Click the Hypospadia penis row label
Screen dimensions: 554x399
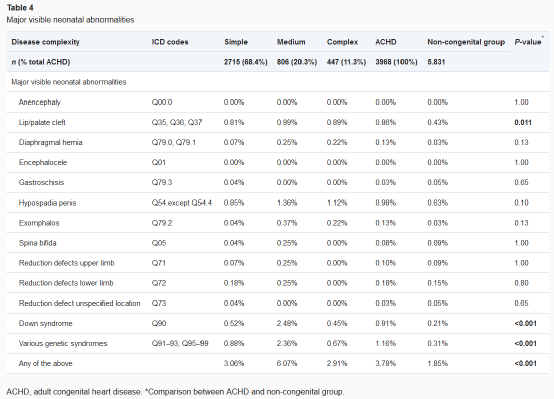47,203
